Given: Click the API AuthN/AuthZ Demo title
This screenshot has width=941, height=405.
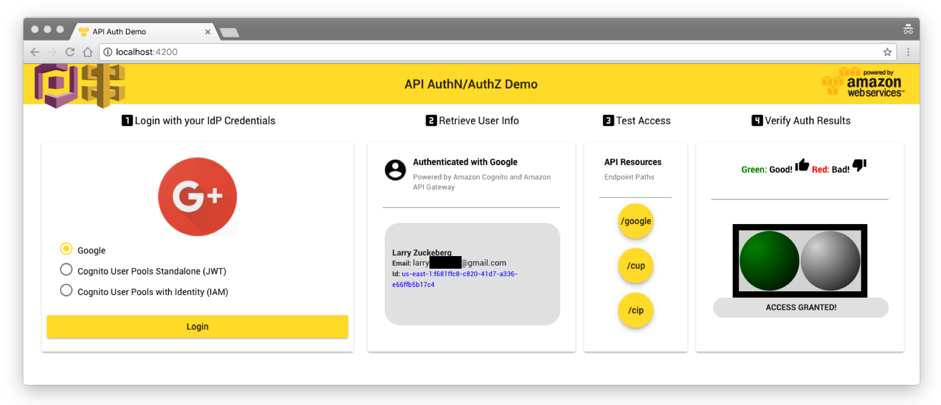Looking at the screenshot, I should pos(471,84).
